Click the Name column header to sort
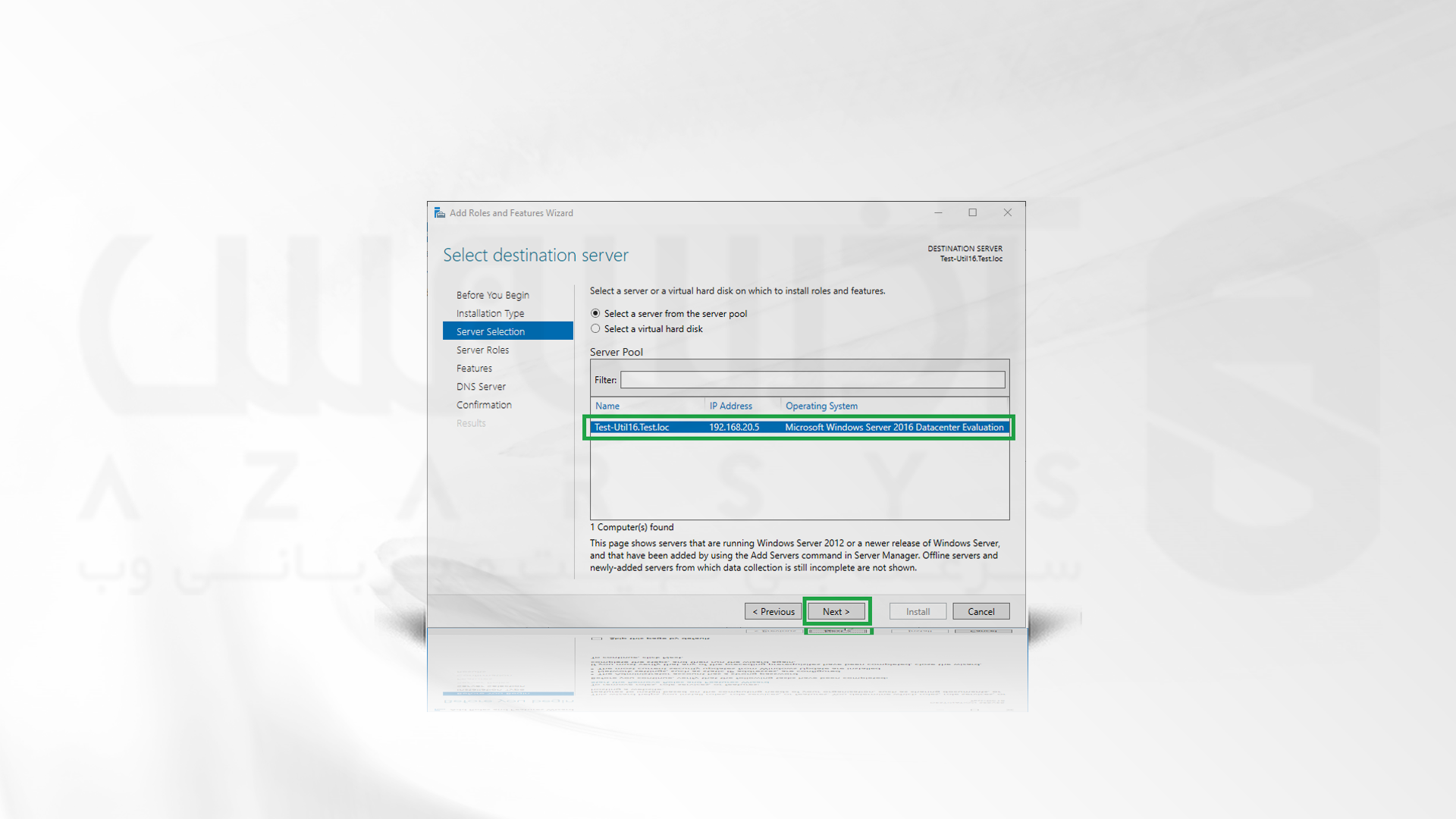Screen dimensions: 1456x819 607,406
